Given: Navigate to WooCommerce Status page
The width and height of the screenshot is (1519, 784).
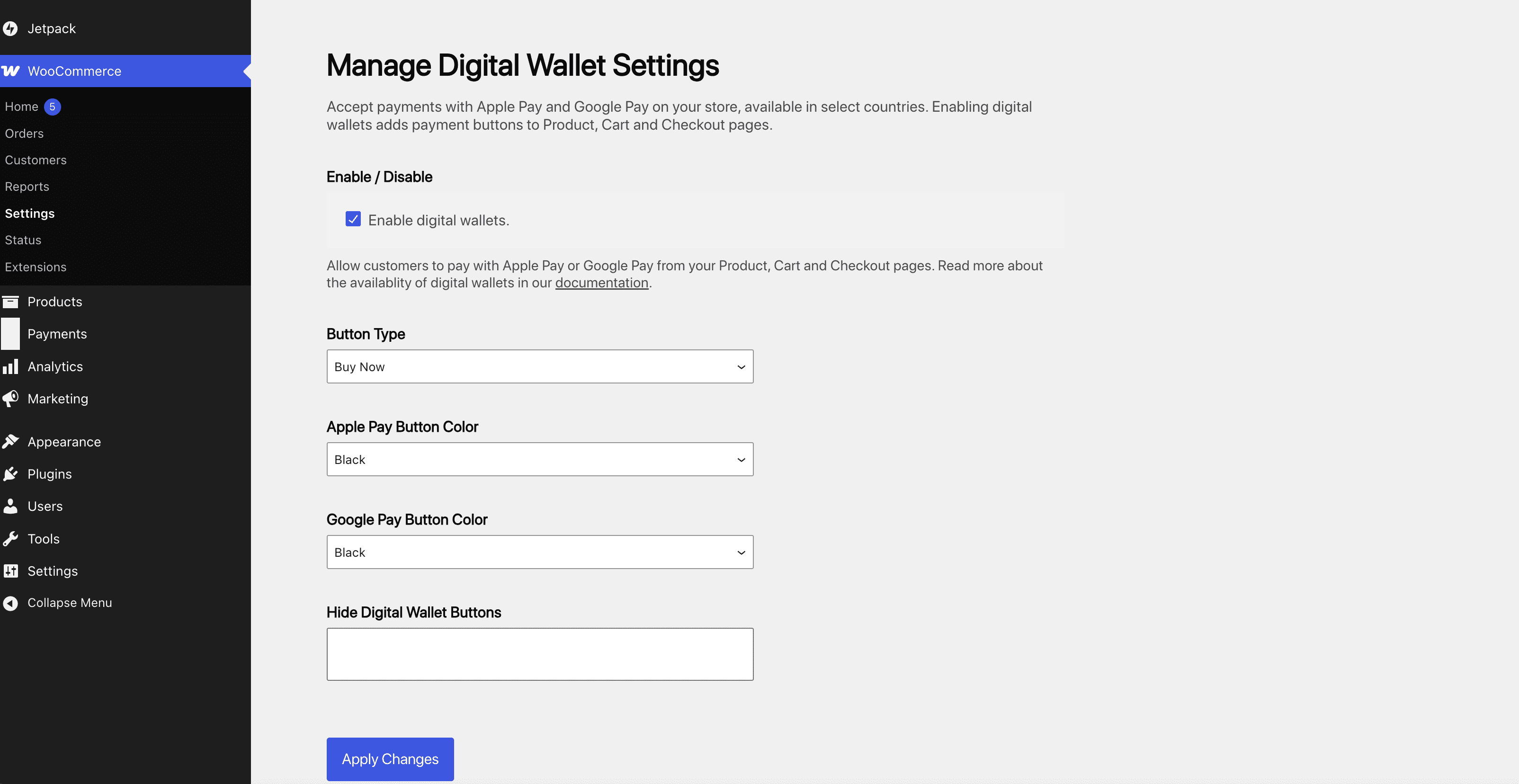Looking at the screenshot, I should coord(22,240).
